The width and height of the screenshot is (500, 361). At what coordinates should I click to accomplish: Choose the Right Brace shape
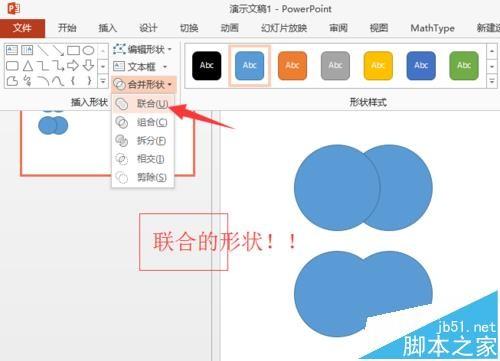tap(89, 81)
